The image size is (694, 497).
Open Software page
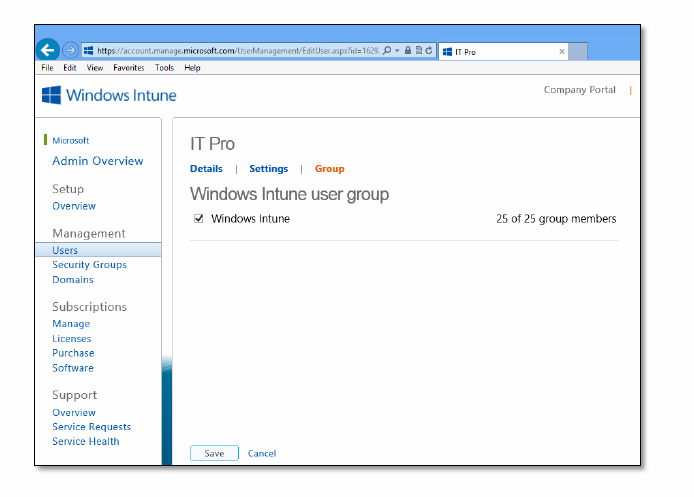[73, 368]
